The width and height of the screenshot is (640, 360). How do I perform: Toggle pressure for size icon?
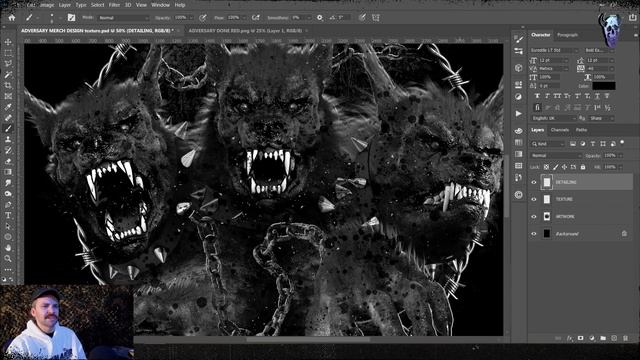point(362,18)
